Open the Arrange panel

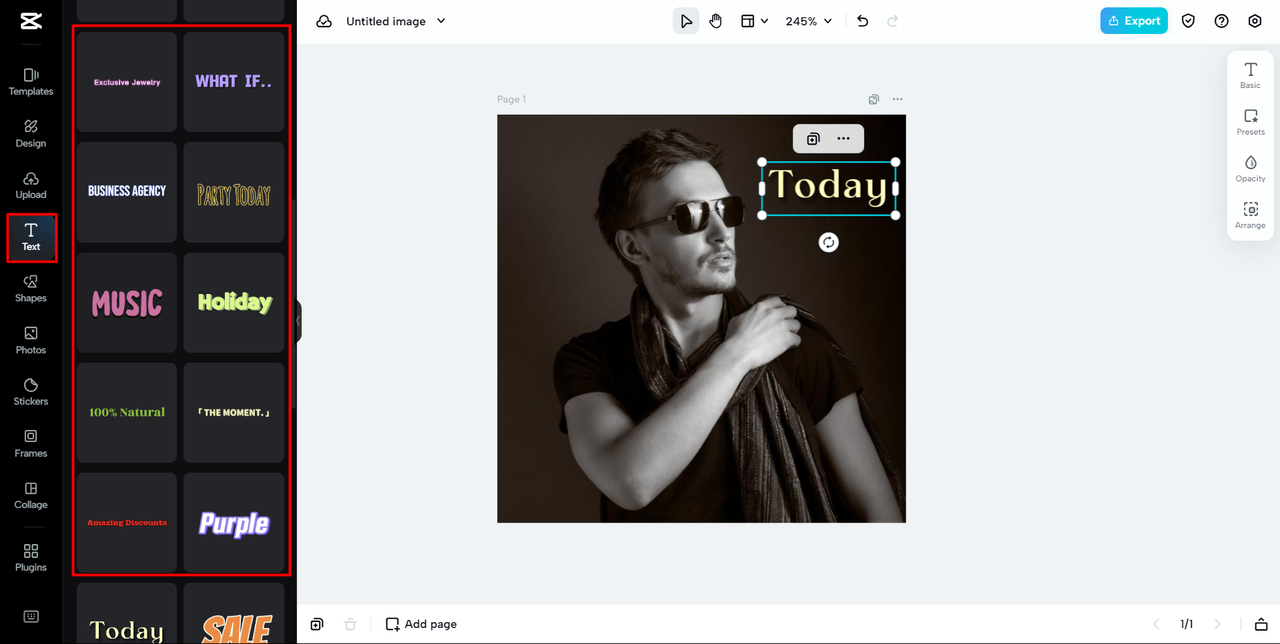click(1250, 215)
